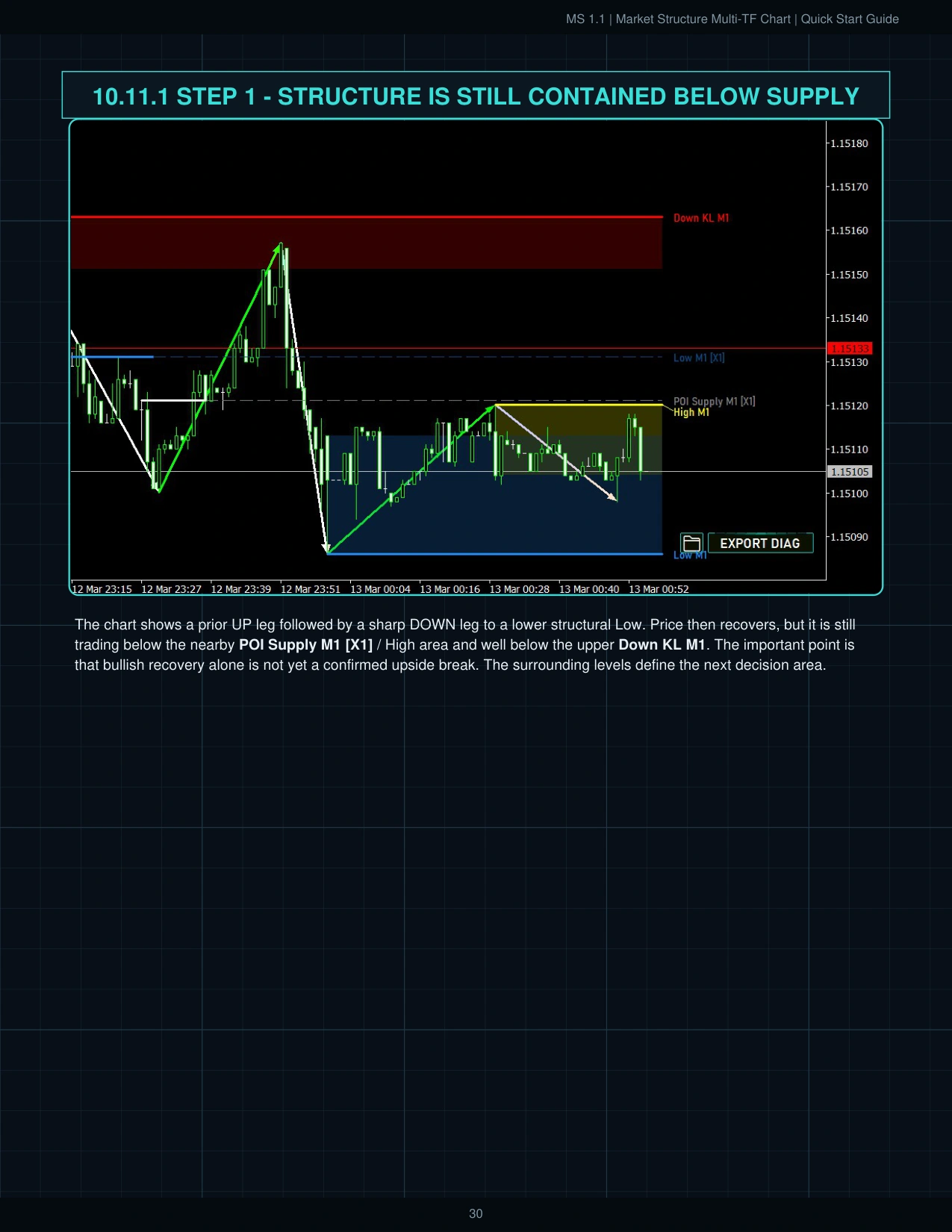Click the '12 Mar 23:15' time label

(102, 589)
